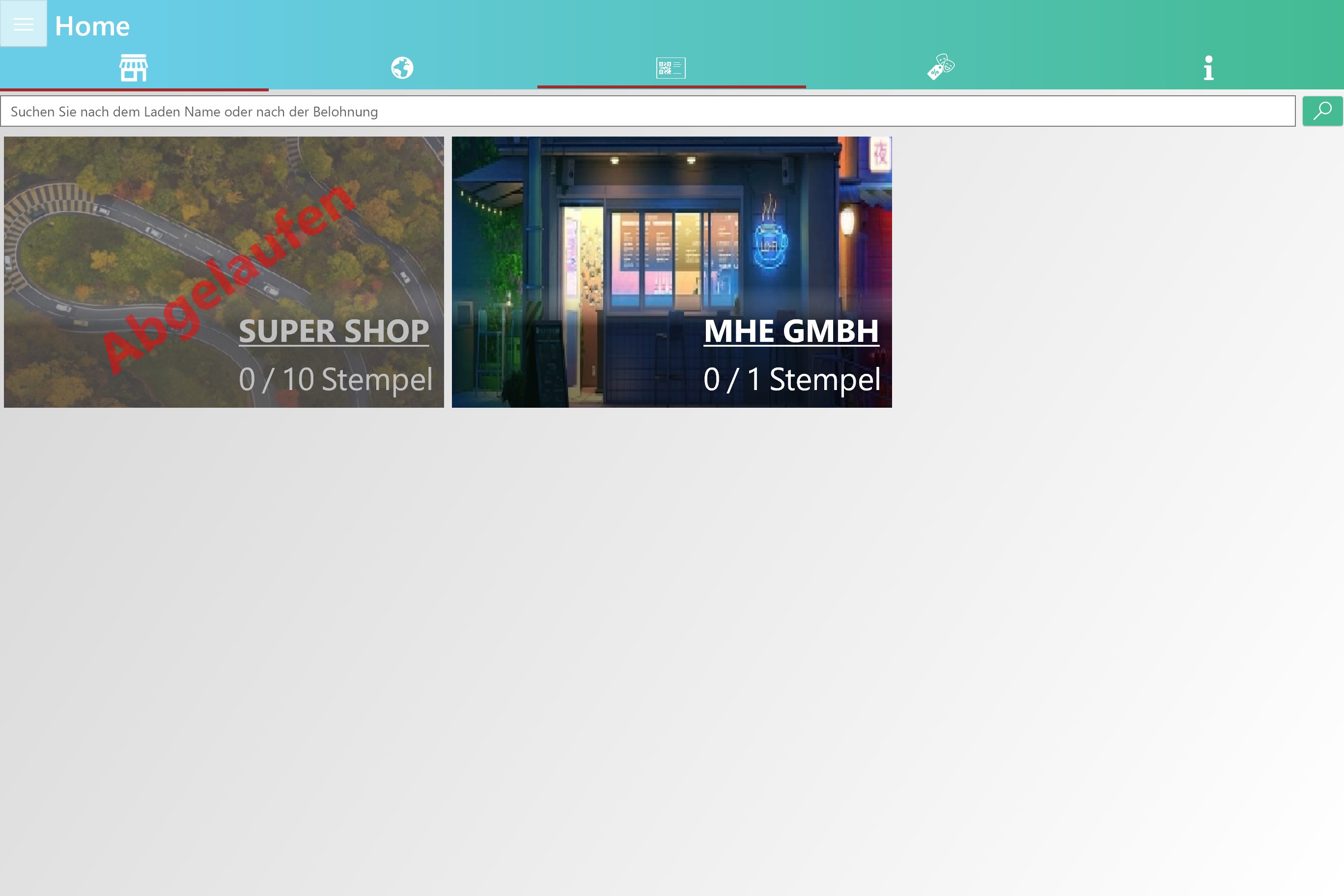Open the MHE GMBH title link
1344x896 pixels.
point(791,331)
